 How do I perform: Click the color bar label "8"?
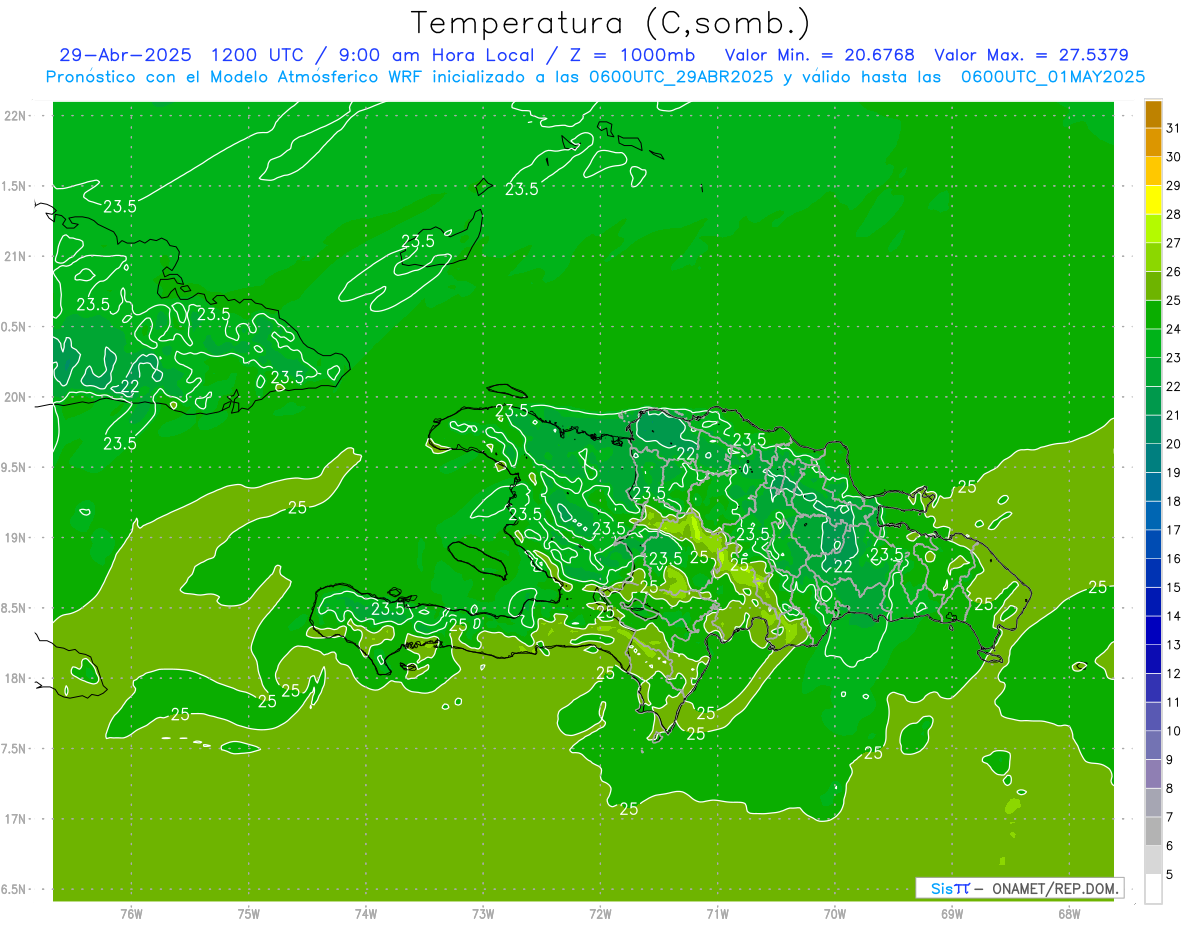(x=1170, y=789)
